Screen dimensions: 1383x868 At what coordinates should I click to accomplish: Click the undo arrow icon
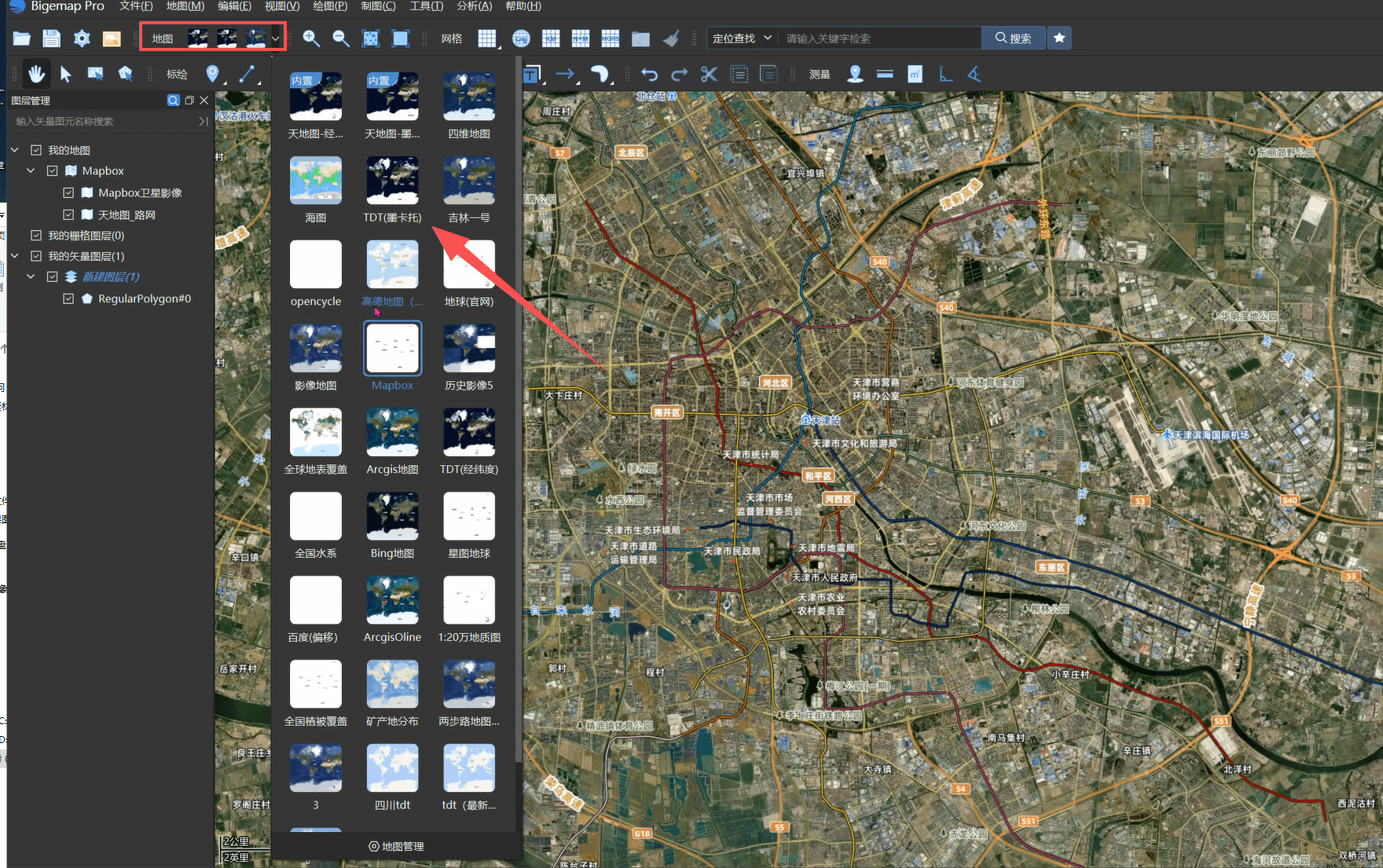[649, 74]
